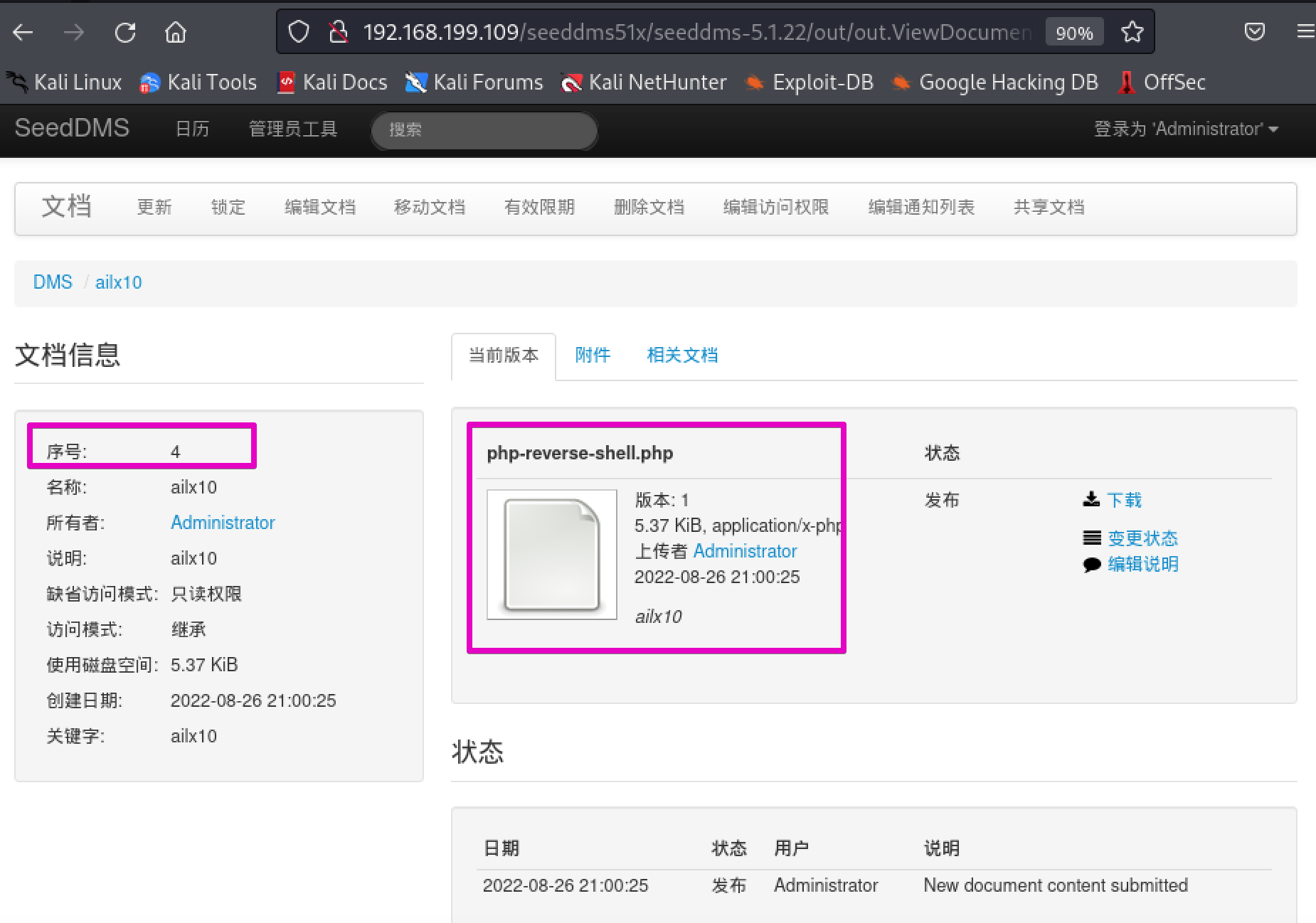Viewport: 1316px width, 923px height.
Task: Select 删除文档 delete document
Action: tap(649, 207)
